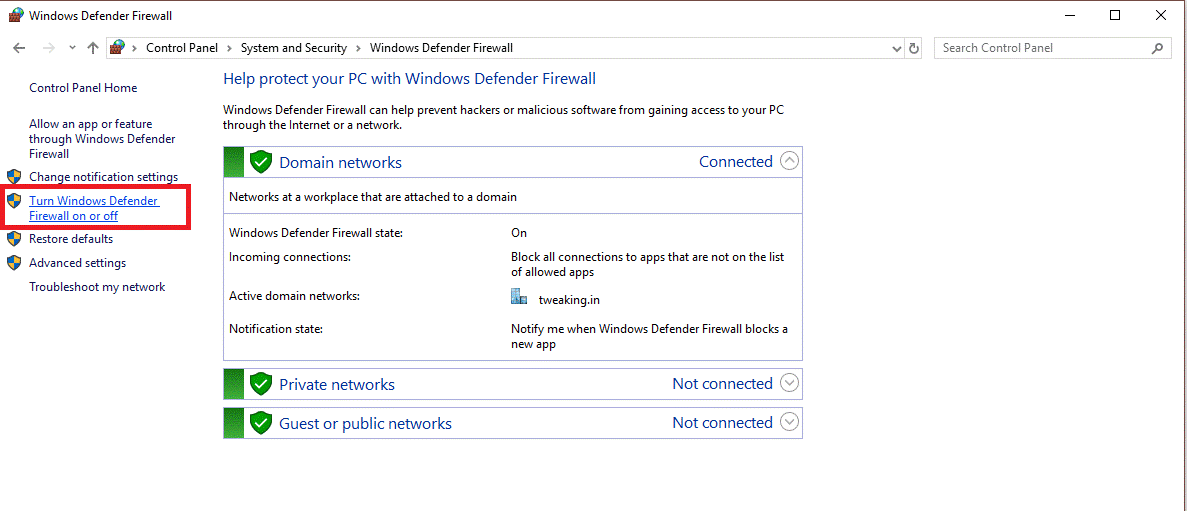Click Notification state label
Screen dimensions: 1187x511
(276, 329)
